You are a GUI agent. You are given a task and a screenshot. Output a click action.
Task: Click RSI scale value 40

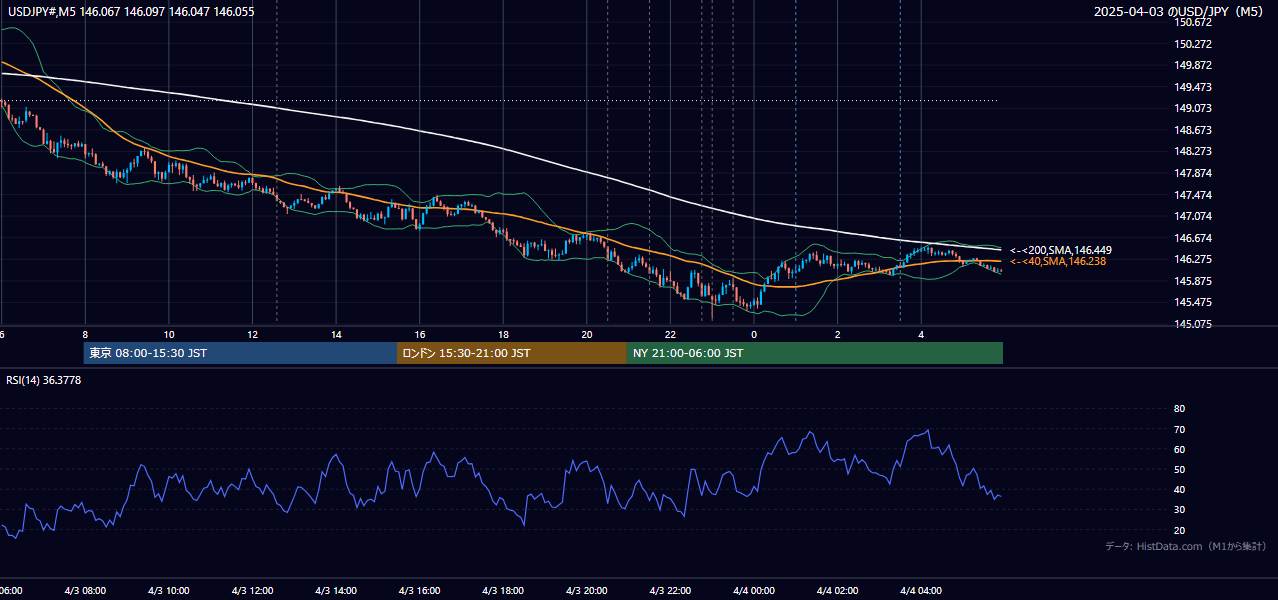tap(1179, 489)
